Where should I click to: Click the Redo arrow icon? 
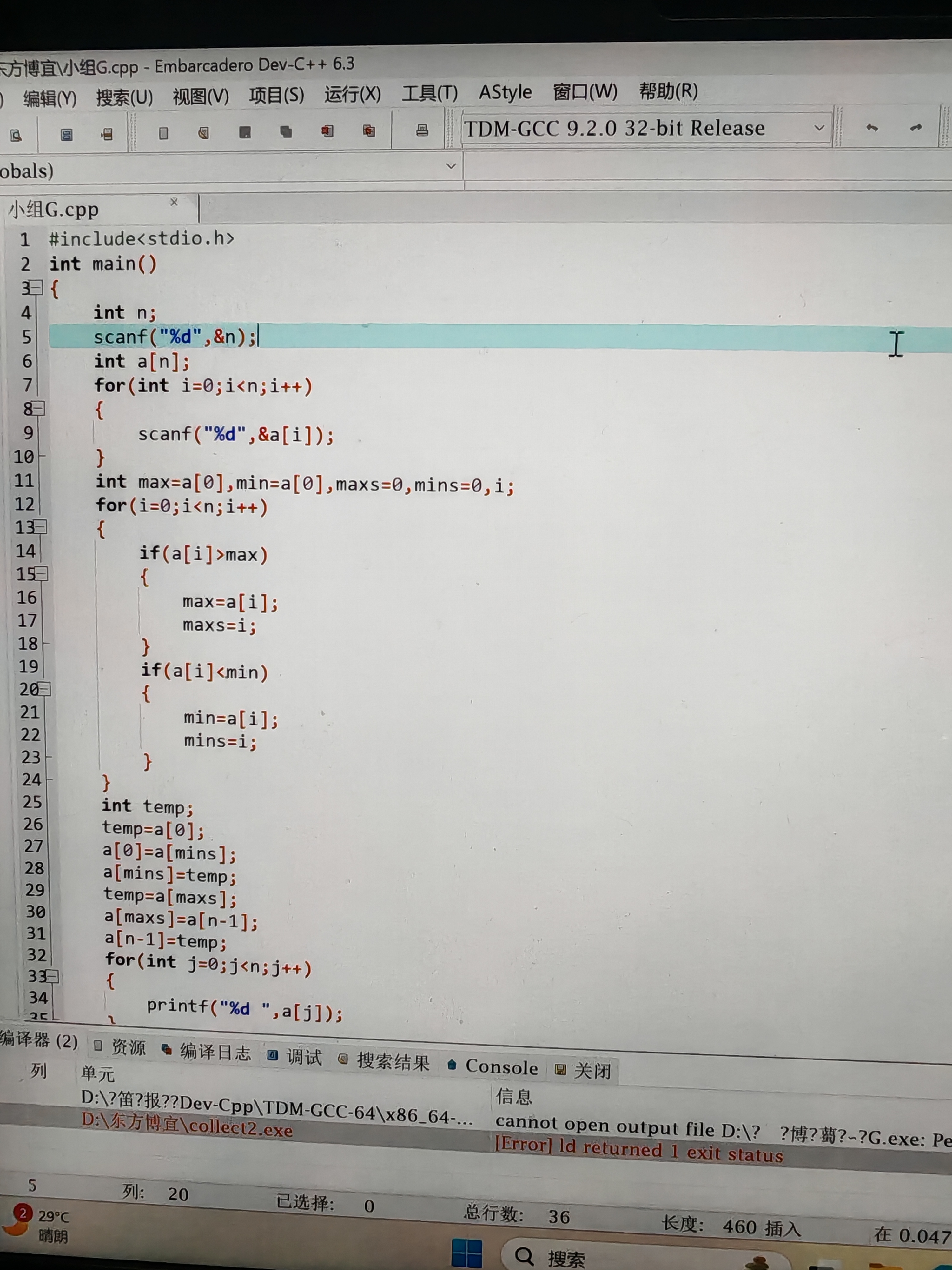tap(916, 127)
